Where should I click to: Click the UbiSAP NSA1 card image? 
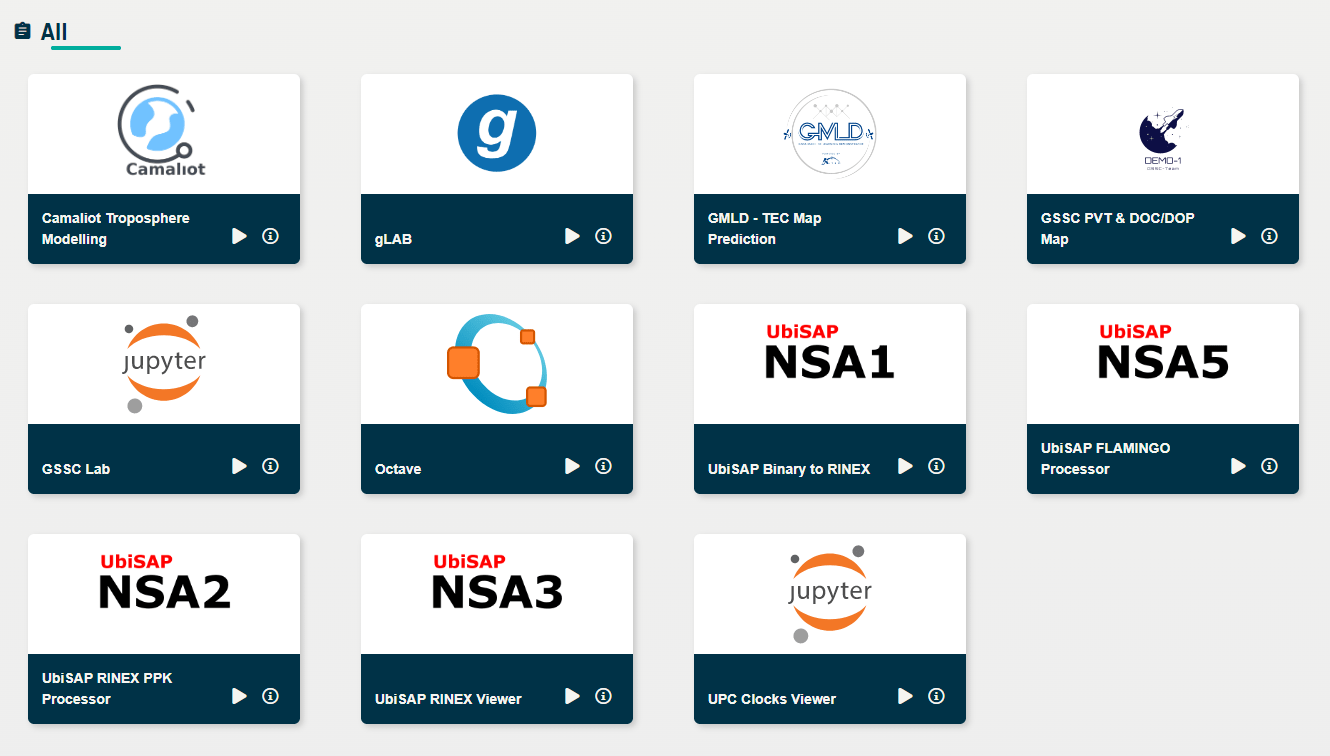829,363
